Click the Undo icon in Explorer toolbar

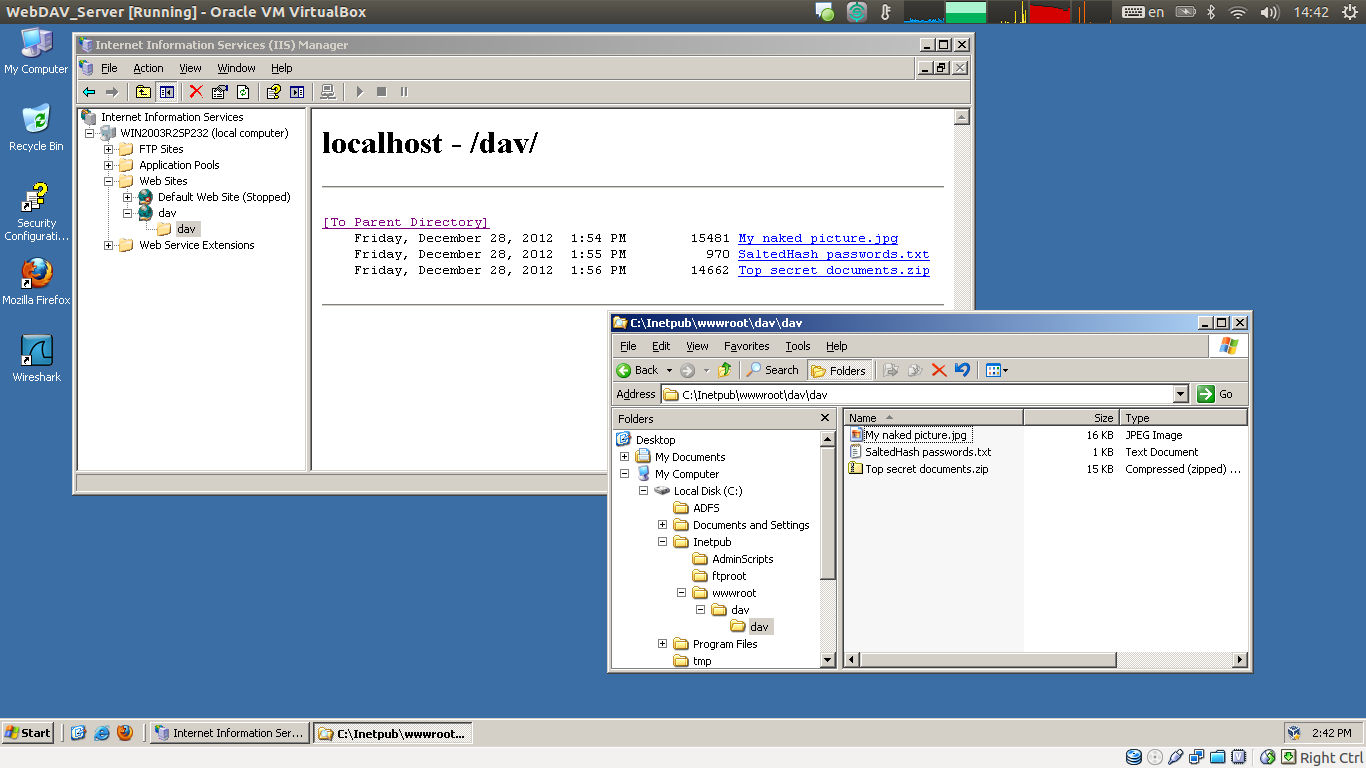pos(963,370)
